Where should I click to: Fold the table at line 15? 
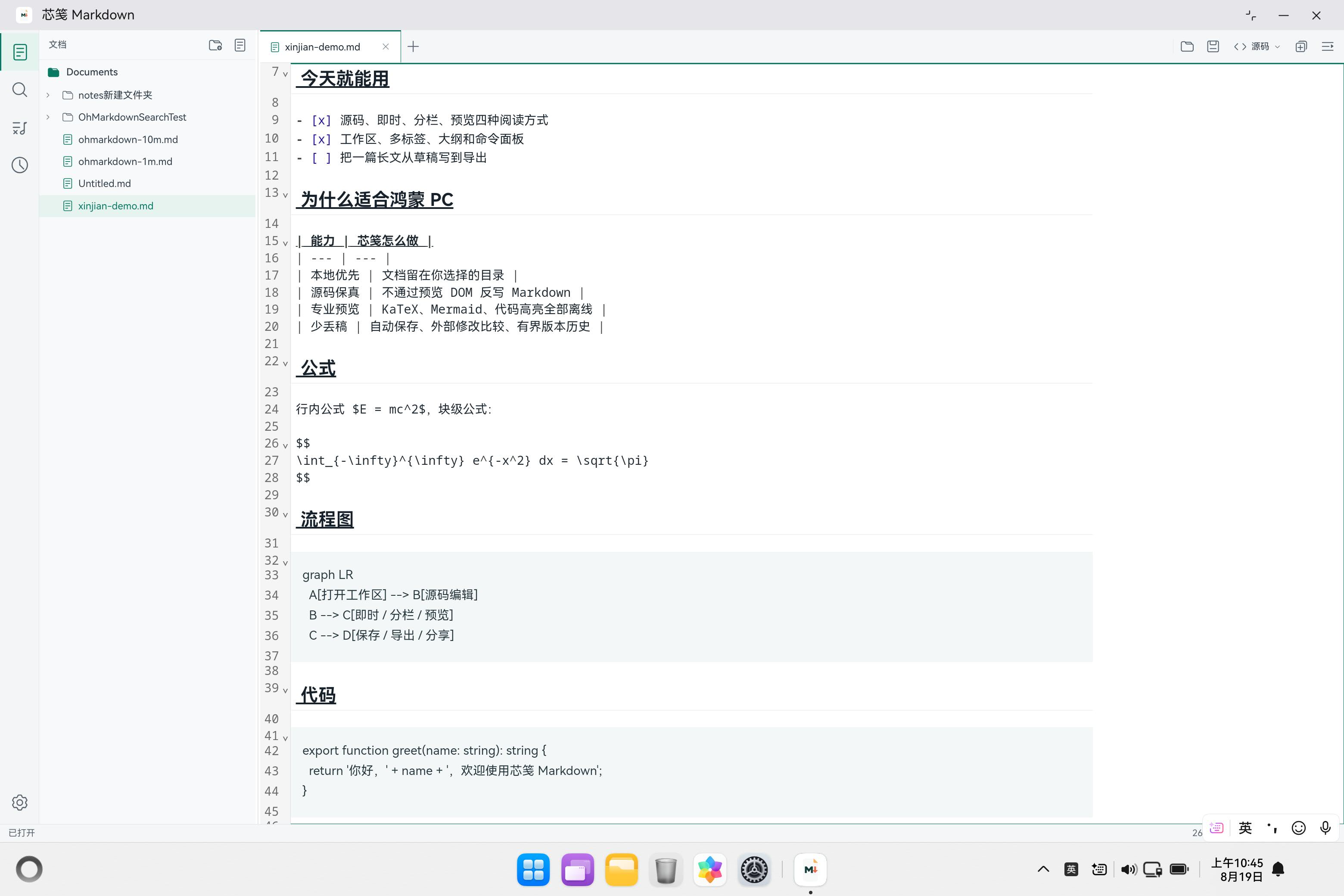point(285,243)
